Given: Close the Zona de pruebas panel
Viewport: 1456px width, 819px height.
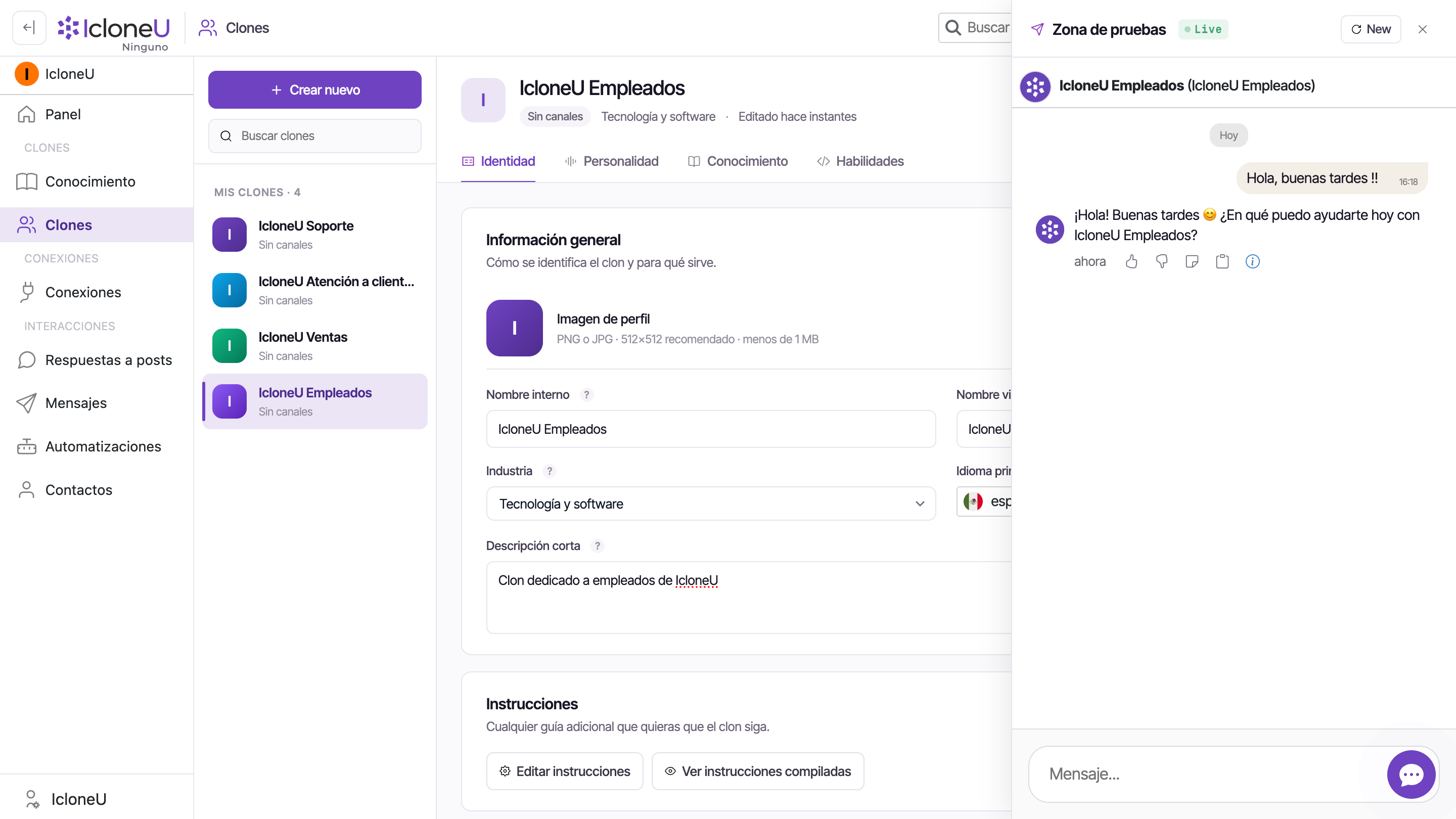Looking at the screenshot, I should 1423,29.
